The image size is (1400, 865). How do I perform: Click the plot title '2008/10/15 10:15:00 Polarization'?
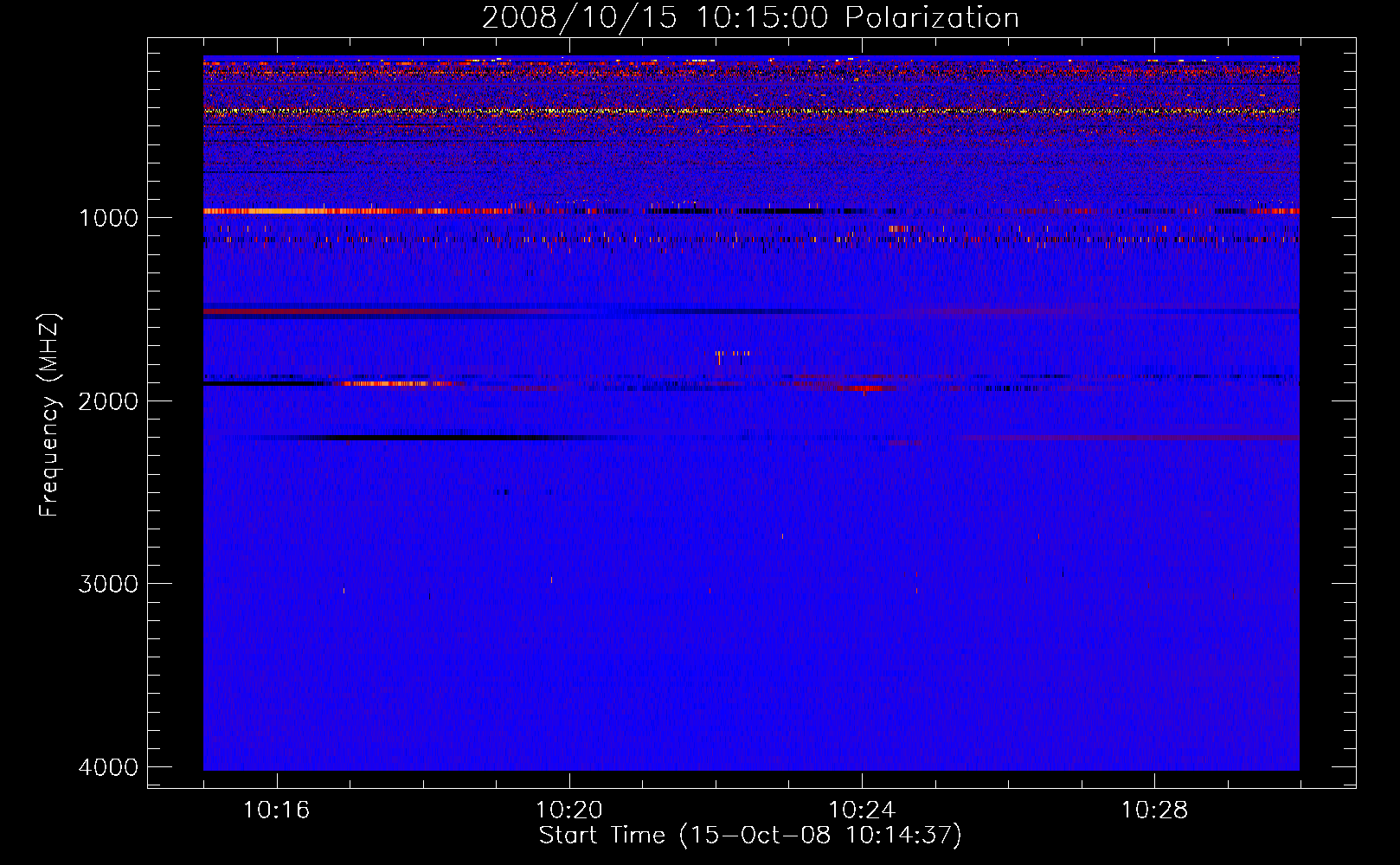click(x=750, y=17)
